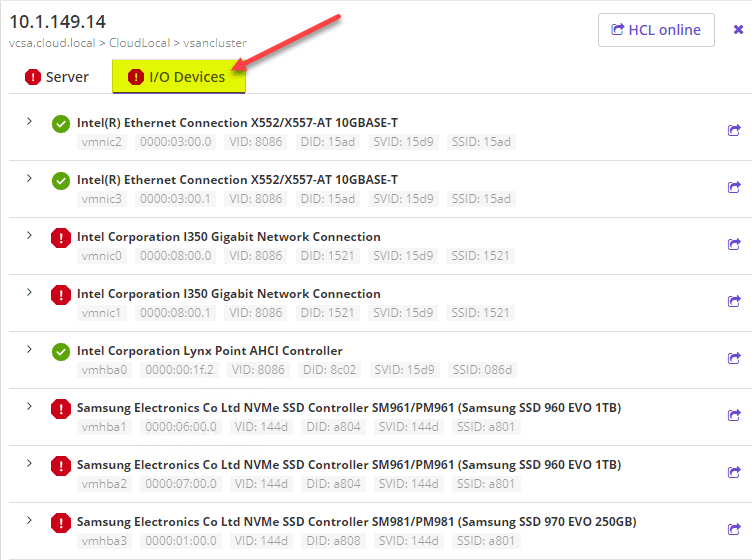Expand the vmnic0 I350 Gigabit row
Viewport: 752px width, 560px height.
click(29, 235)
